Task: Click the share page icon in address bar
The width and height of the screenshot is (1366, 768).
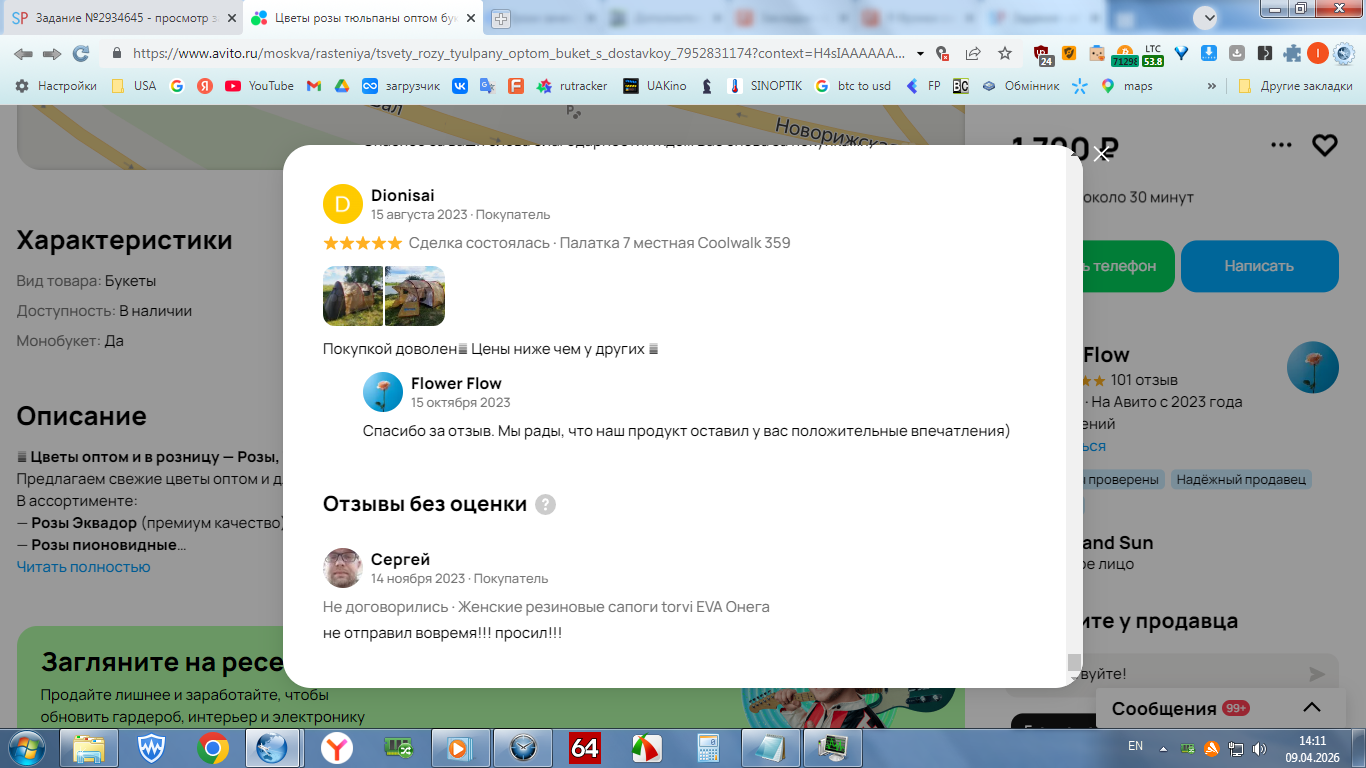Action: (973, 53)
